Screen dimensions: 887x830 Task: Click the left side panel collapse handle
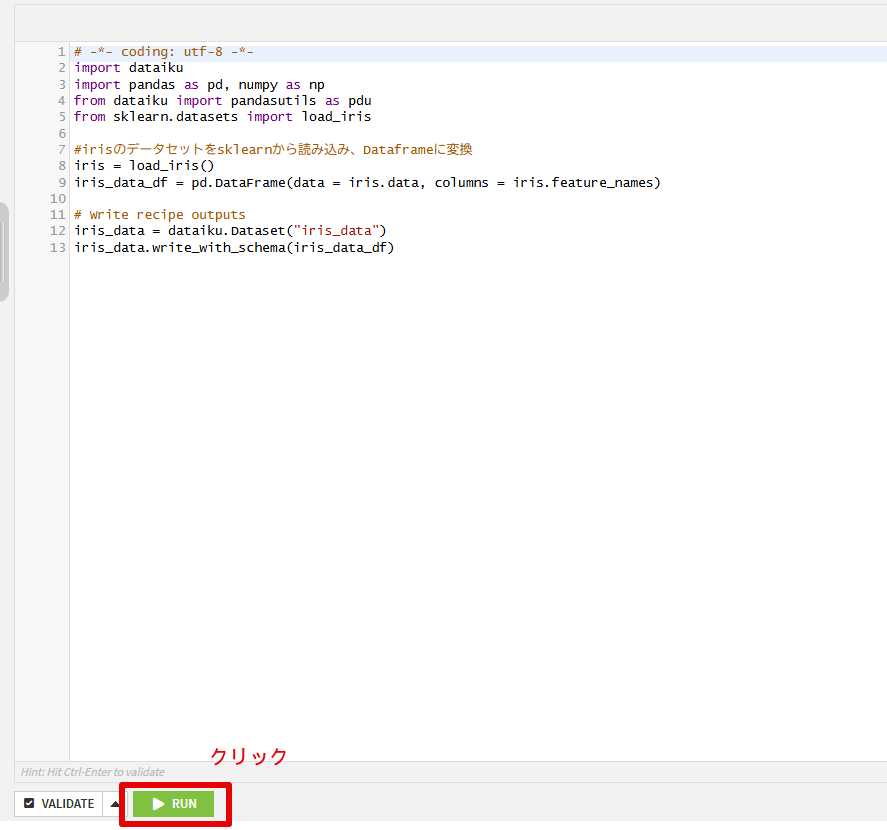pyautogui.click(x=3, y=252)
